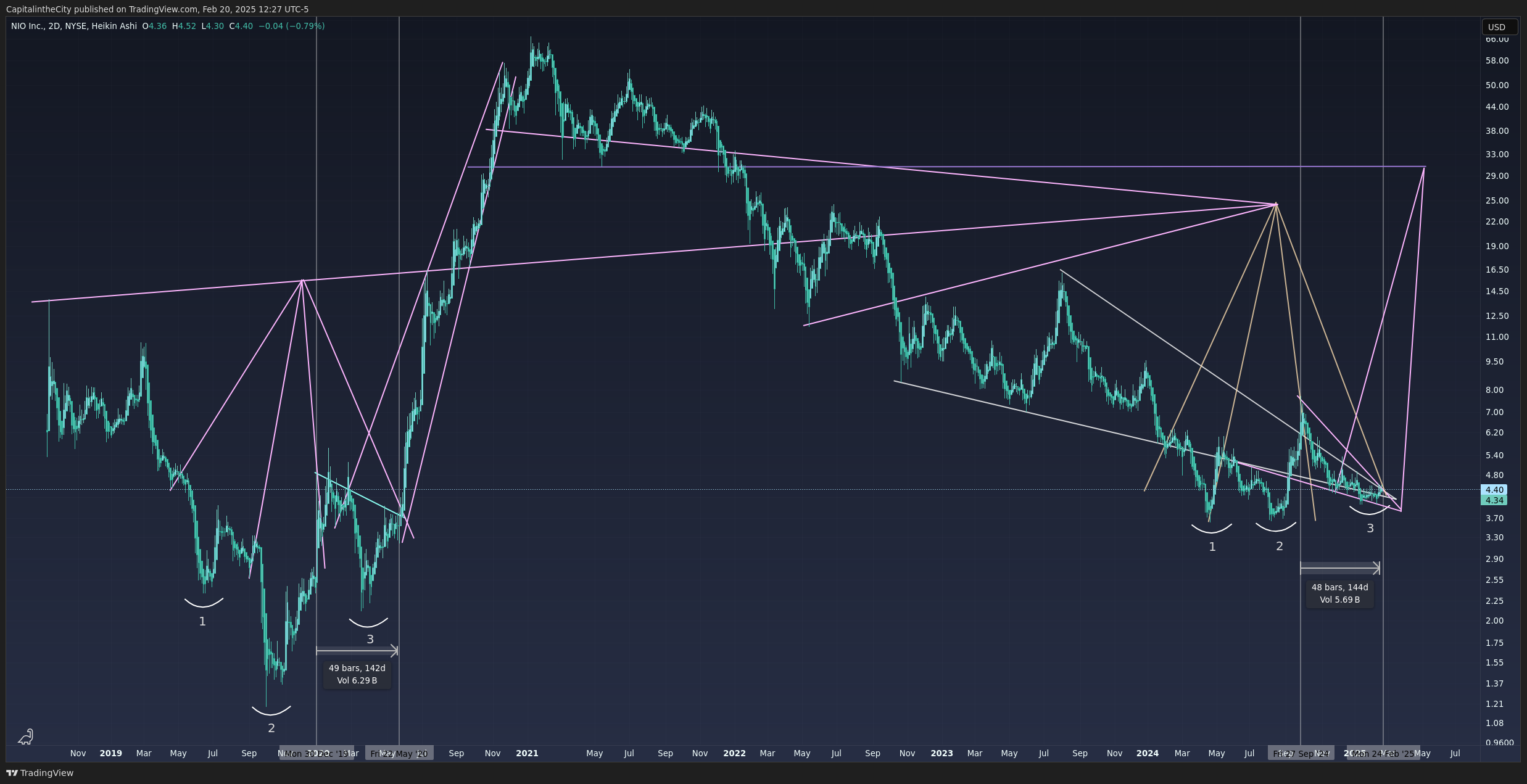The image size is (1527, 784).
Task: Click the L4.30 low value in header
Action: [213, 26]
